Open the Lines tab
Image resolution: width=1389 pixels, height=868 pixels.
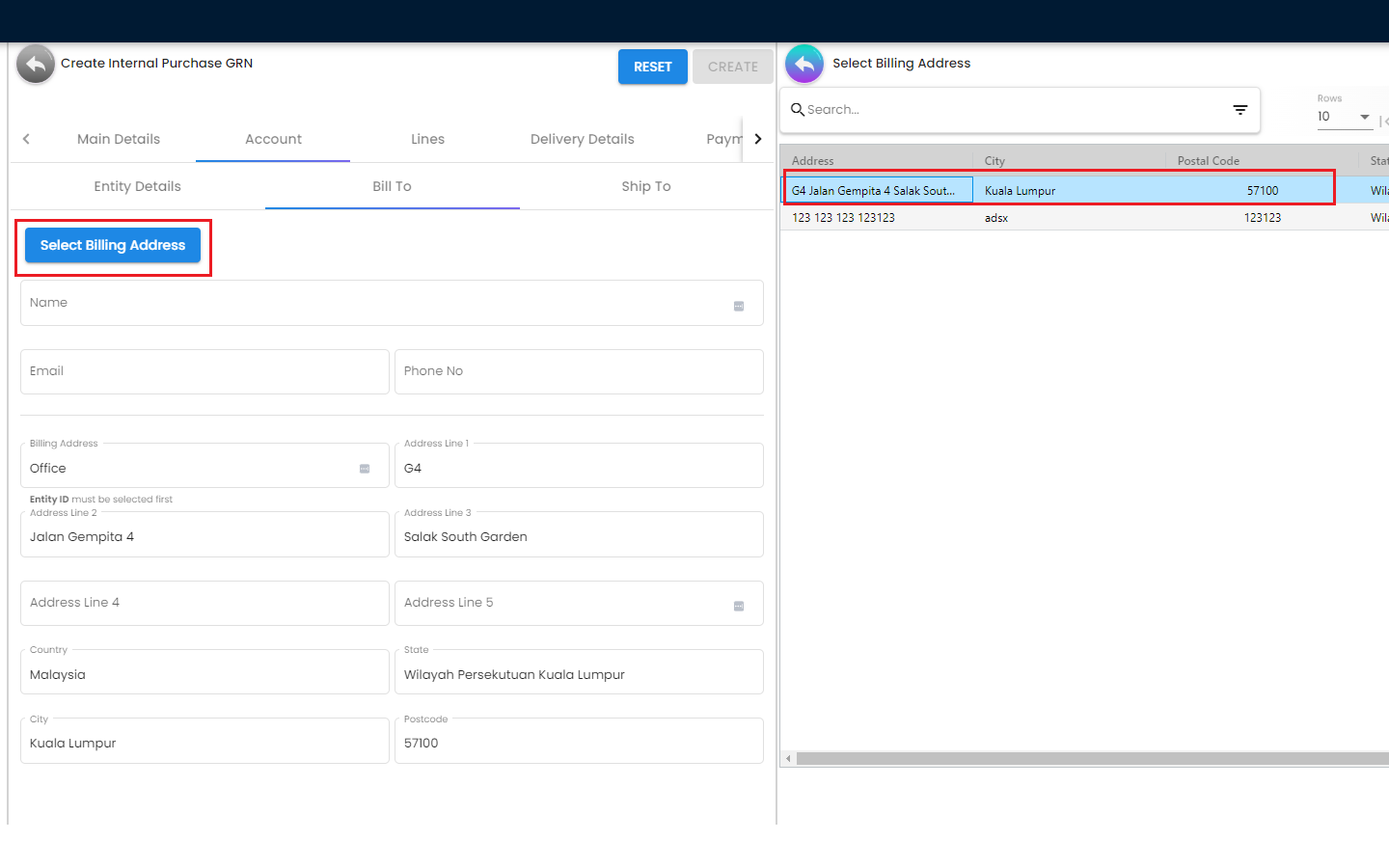tap(427, 139)
